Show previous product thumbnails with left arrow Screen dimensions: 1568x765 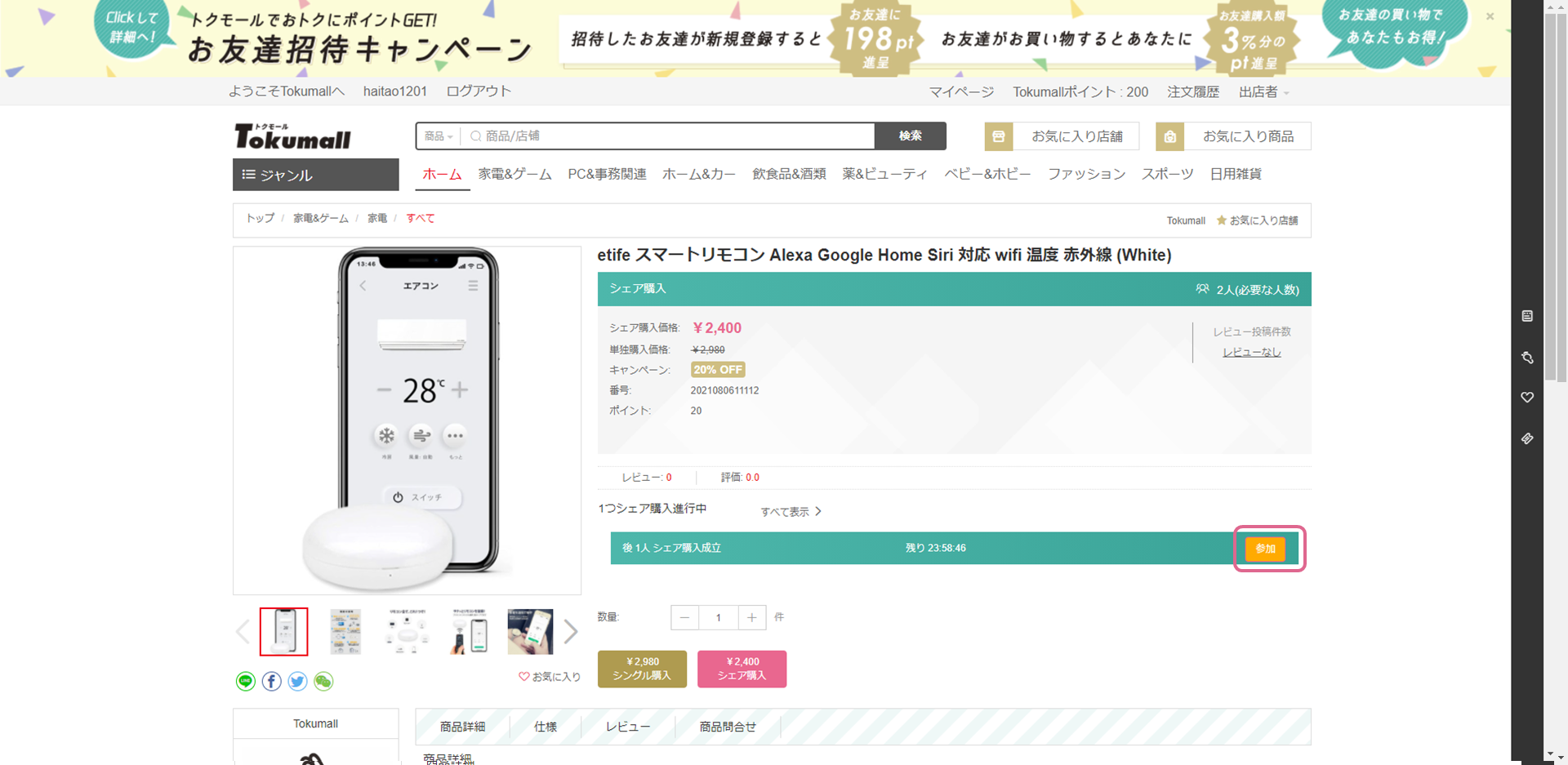coord(243,632)
